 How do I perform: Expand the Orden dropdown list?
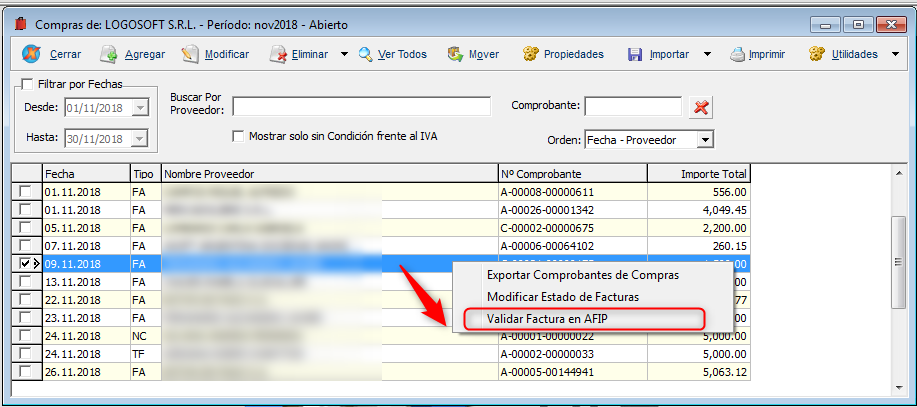click(x=705, y=140)
